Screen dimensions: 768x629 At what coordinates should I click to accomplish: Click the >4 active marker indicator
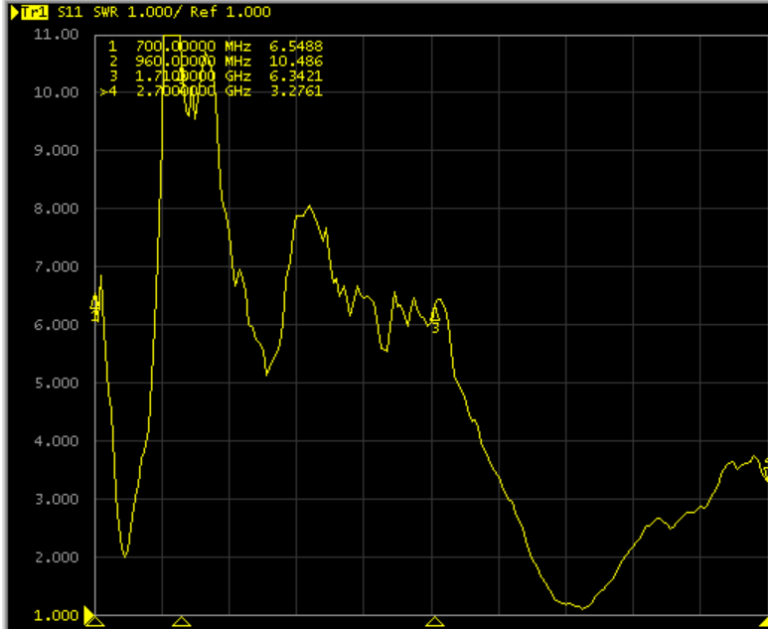[x=108, y=91]
